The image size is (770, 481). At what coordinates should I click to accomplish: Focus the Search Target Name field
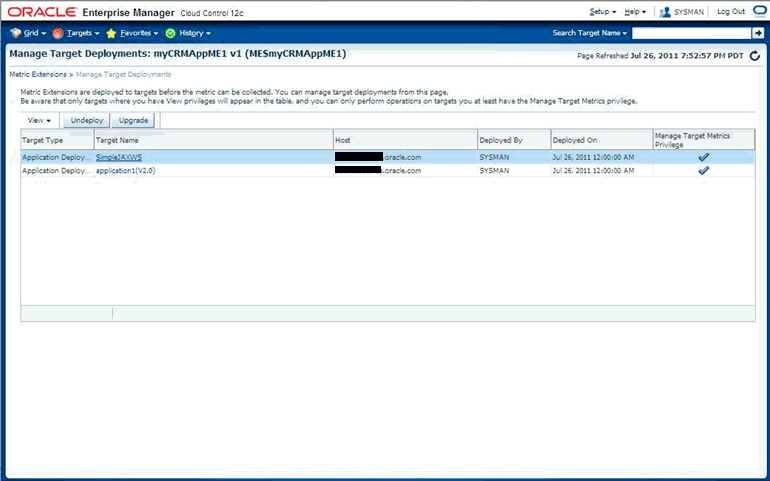691,33
